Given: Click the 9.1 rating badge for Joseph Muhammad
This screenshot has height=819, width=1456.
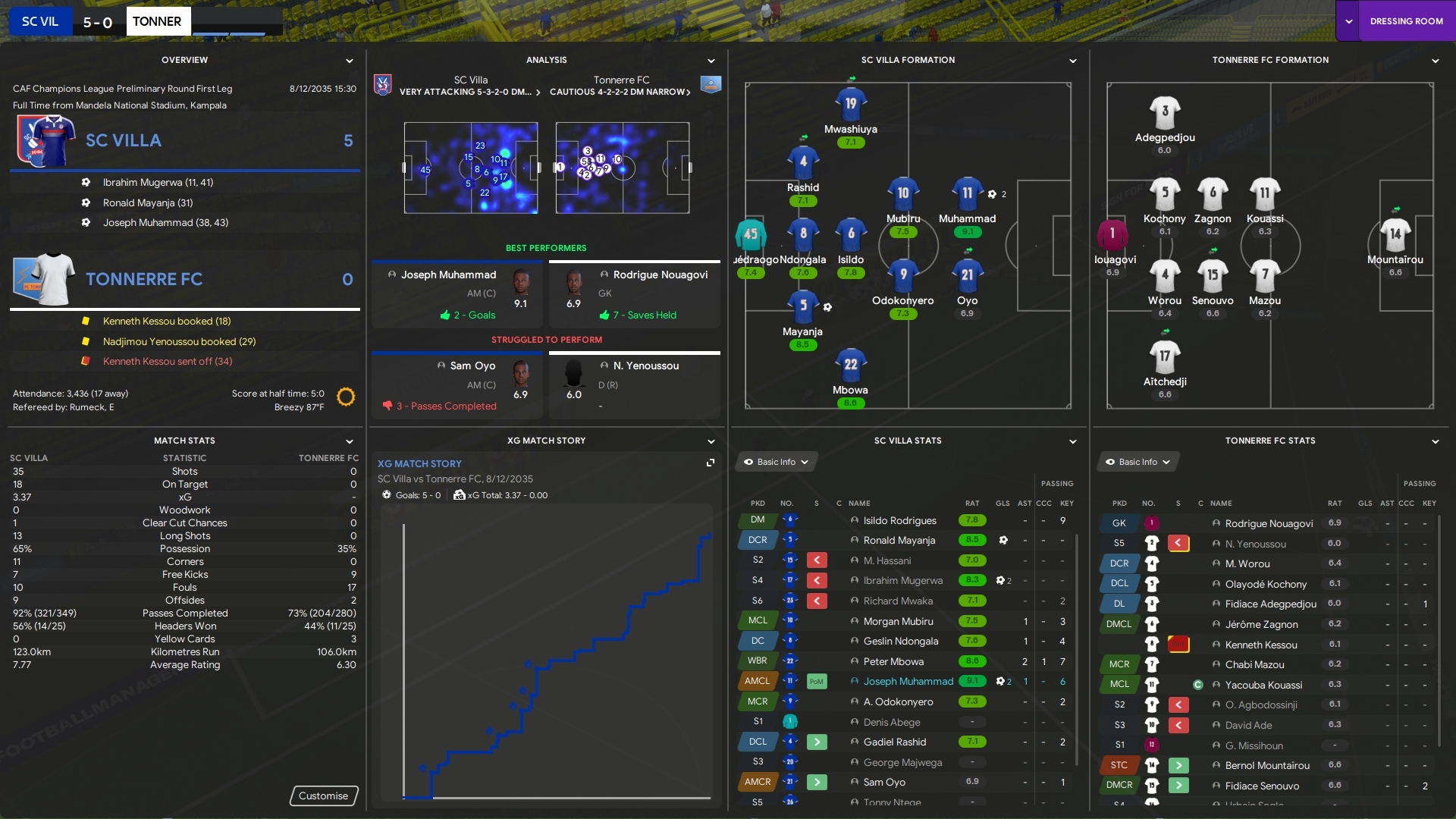Looking at the screenshot, I should click(x=972, y=681).
